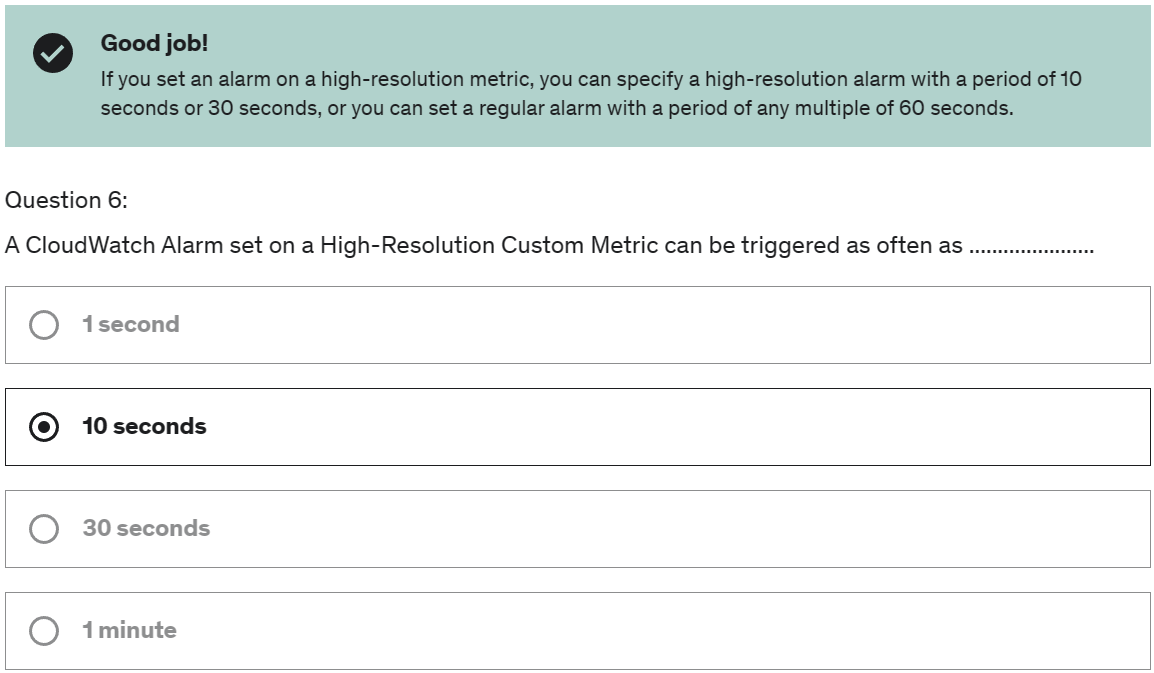Click the '30 seconds' answer label text
This screenshot has width=1154, height=673.
(x=146, y=528)
